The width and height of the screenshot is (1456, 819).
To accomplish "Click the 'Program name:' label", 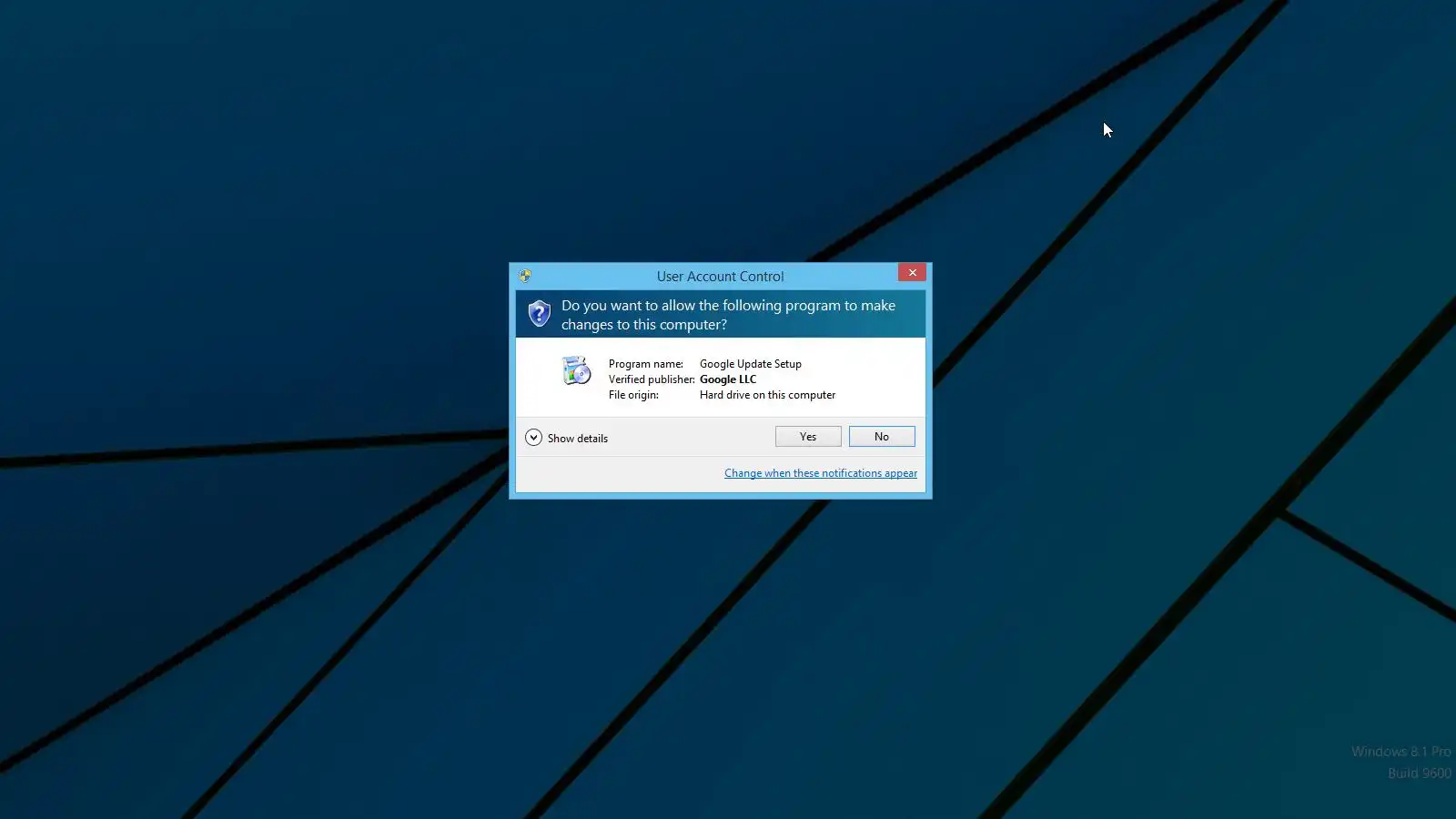I will 646,364.
